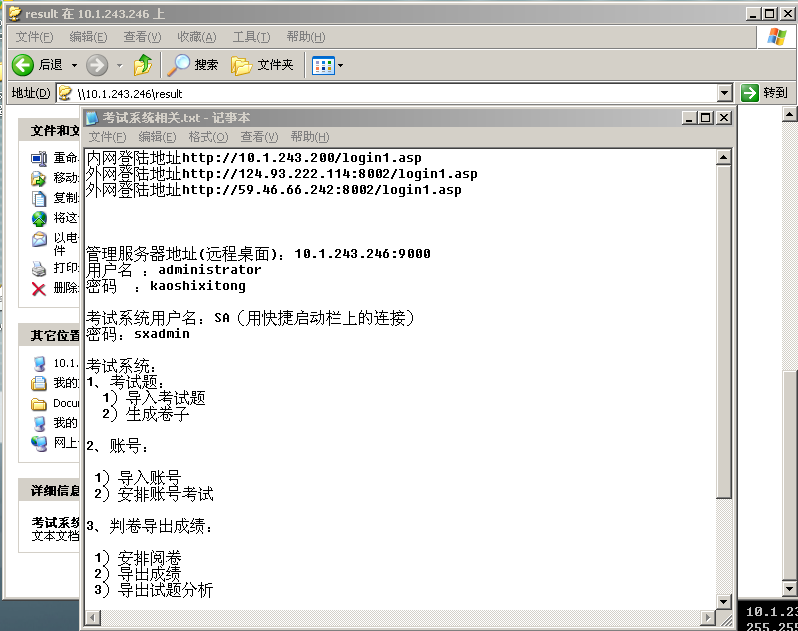Click the line '3、判卷导出成绩：'
Screen dimensions: 798x631
[150, 526]
